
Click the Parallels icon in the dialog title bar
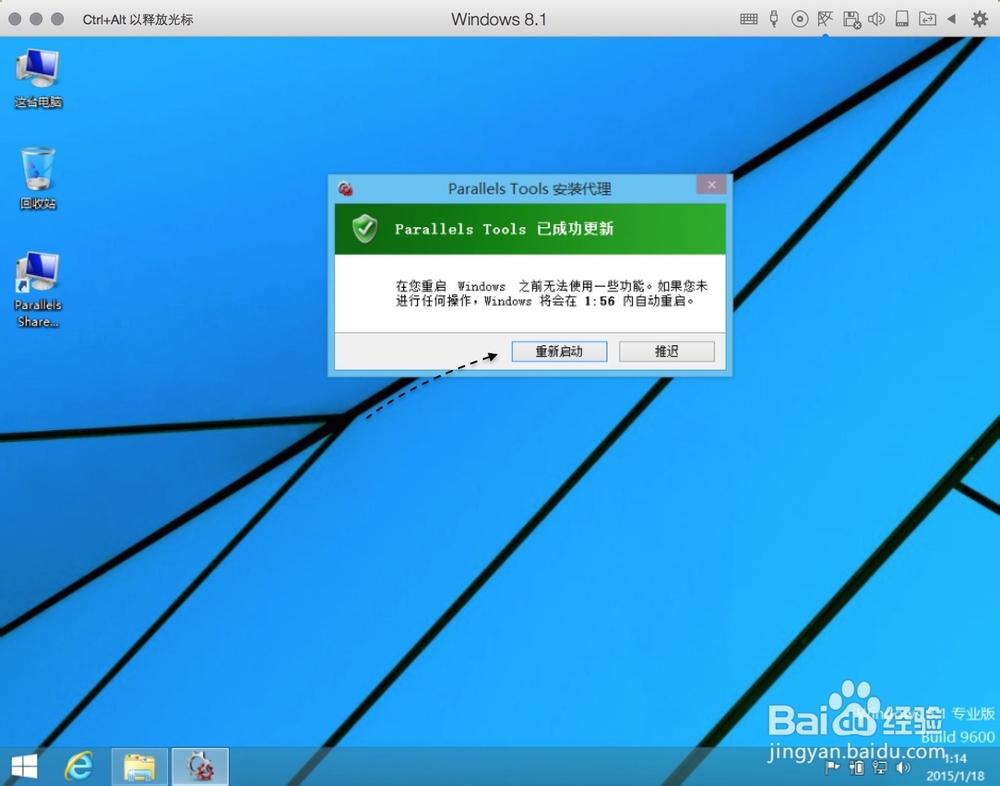coord(346,188)
